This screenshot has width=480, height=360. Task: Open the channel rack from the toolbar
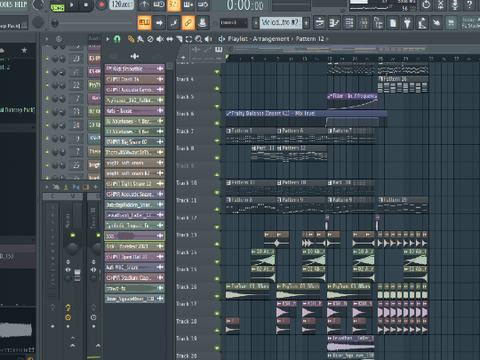tap(349, 23)
